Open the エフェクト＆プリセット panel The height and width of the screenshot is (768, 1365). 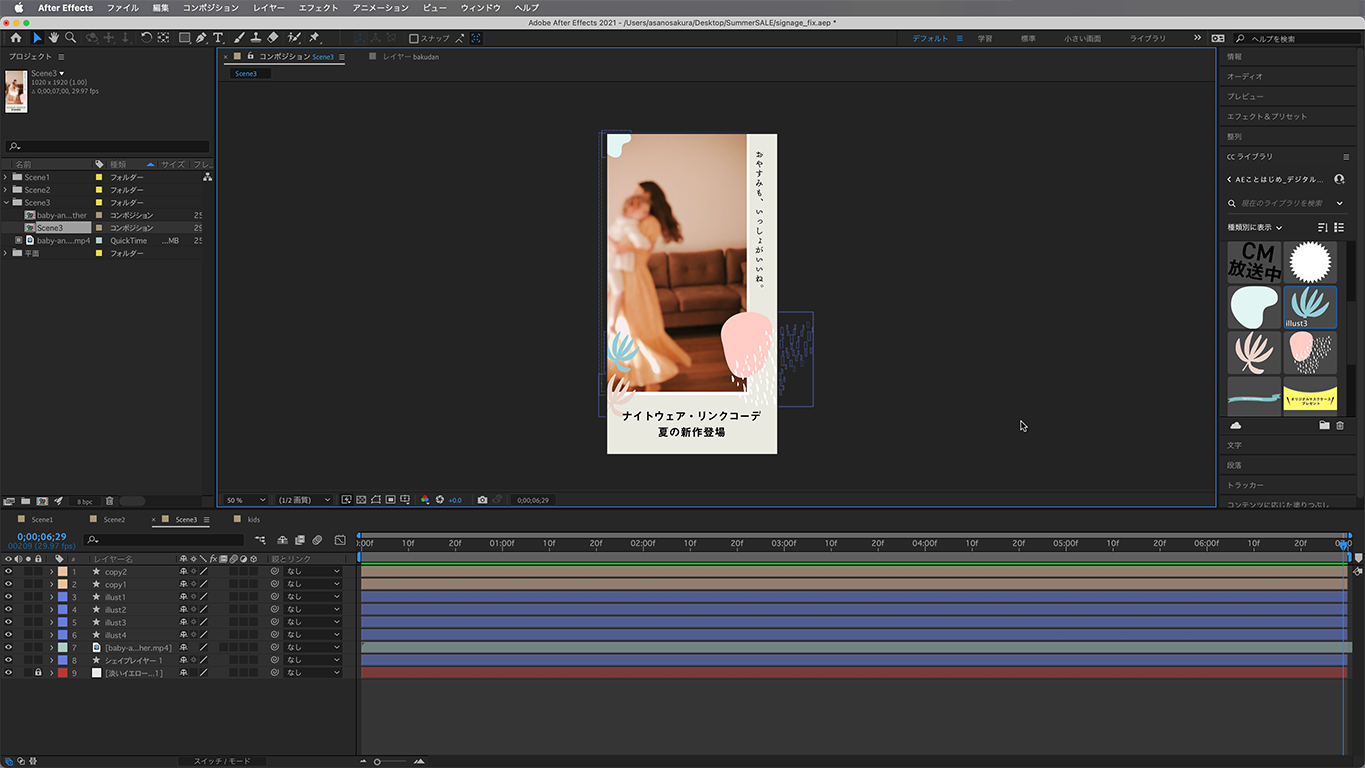point(1267,116)
